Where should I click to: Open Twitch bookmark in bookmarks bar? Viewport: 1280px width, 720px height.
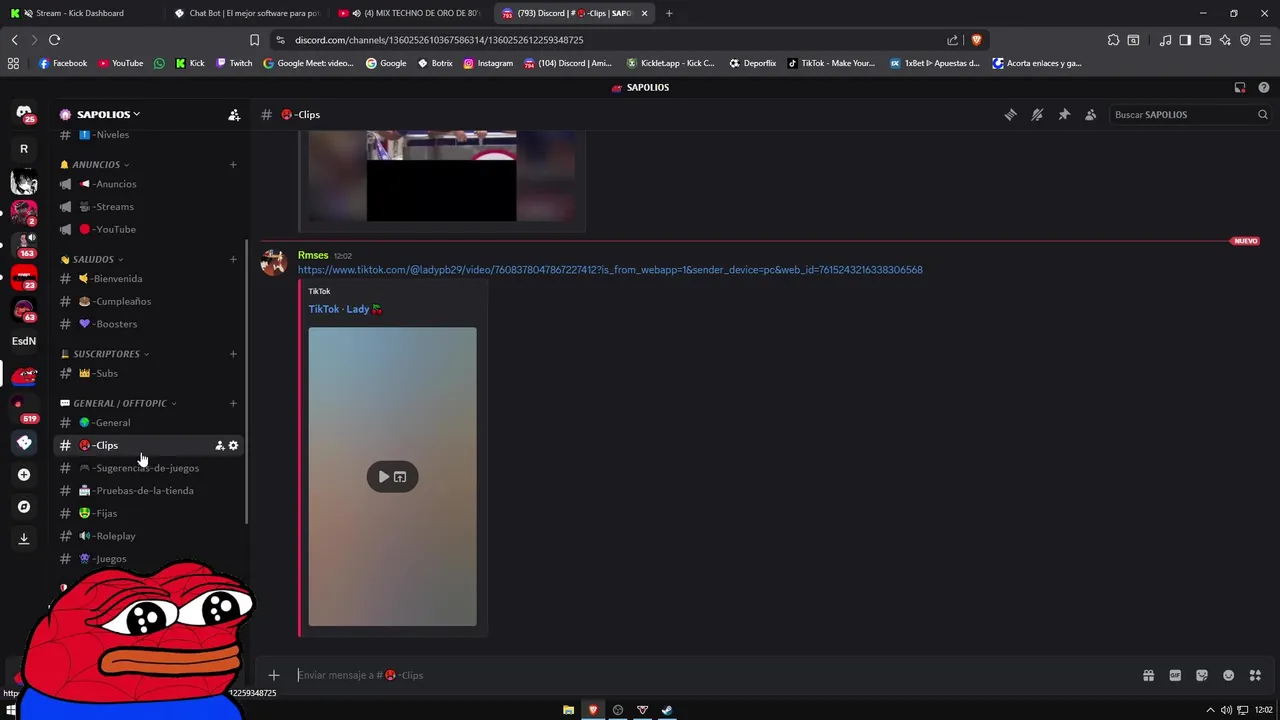pos(234,63)
